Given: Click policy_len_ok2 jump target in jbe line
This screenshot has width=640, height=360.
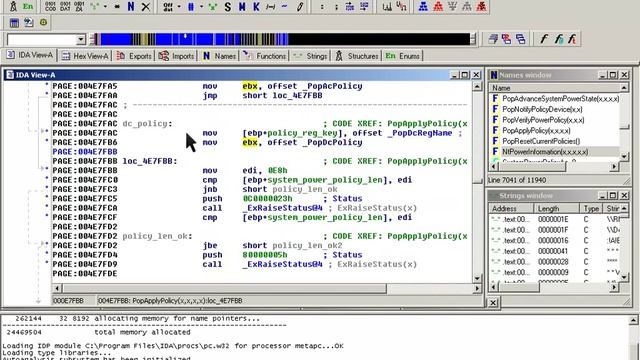Looking at the screenshot, I should point(307,245).
